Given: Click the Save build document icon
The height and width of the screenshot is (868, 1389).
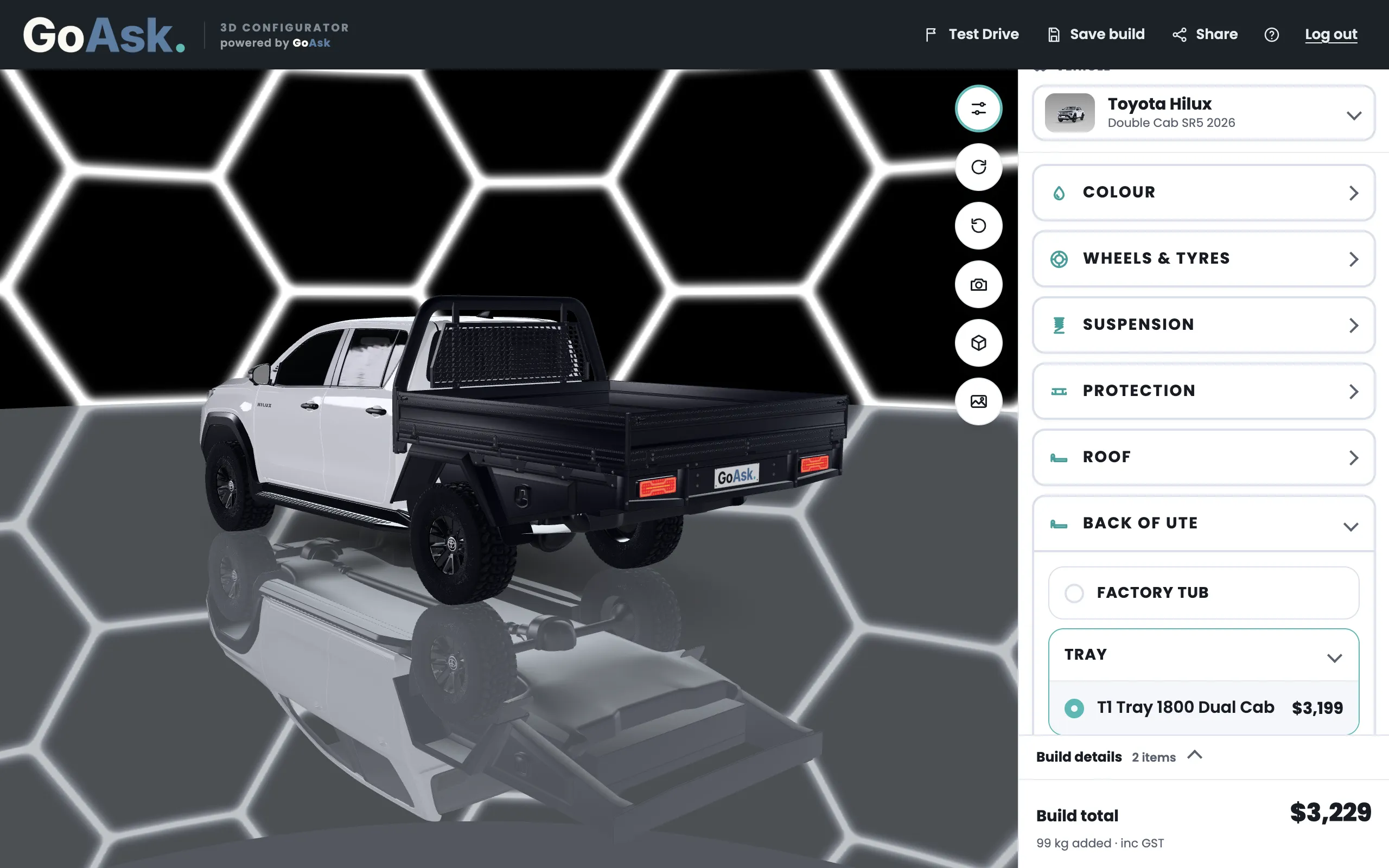Looking at the screenshot, I should (x=1054, y=35).
